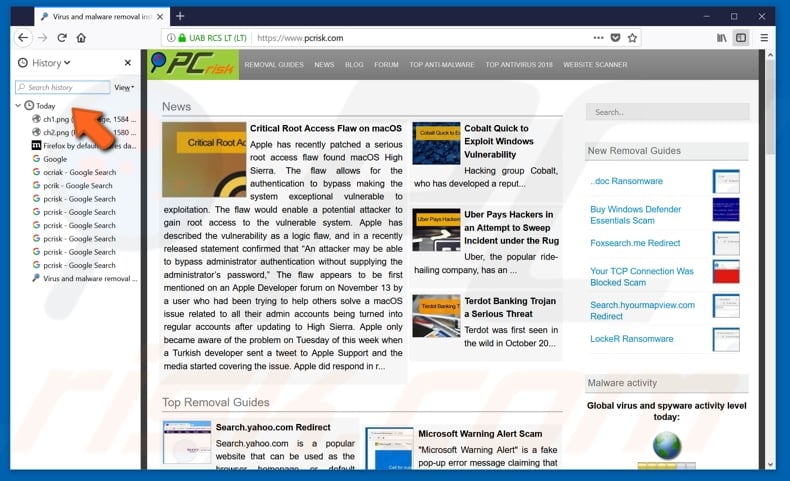Open Foxsearch.me Redirect guide link
Screen dimensions: 790x481
[x=635, y=243]
